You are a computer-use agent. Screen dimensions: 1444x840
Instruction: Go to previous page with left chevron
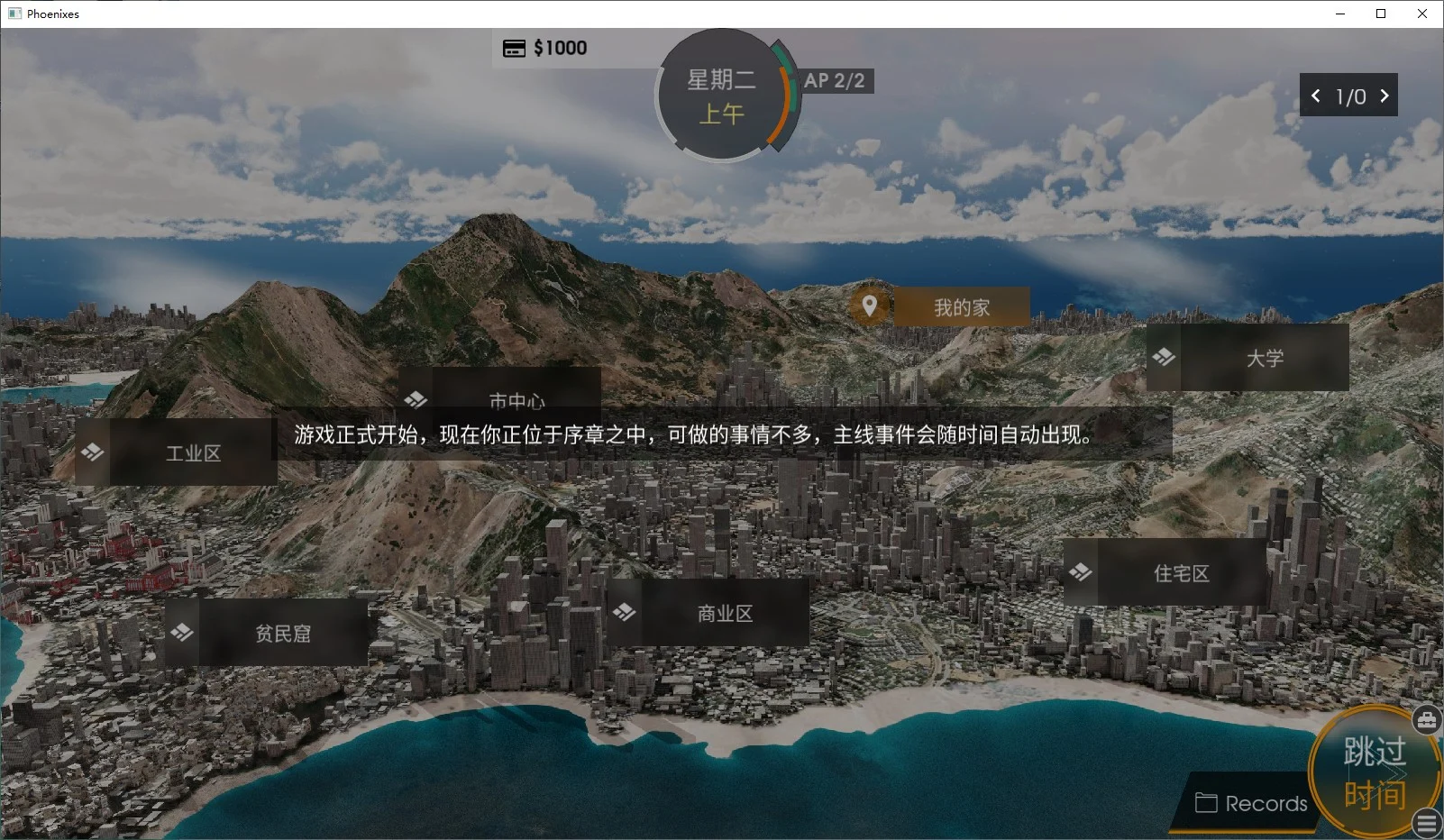pos(1316,96)
